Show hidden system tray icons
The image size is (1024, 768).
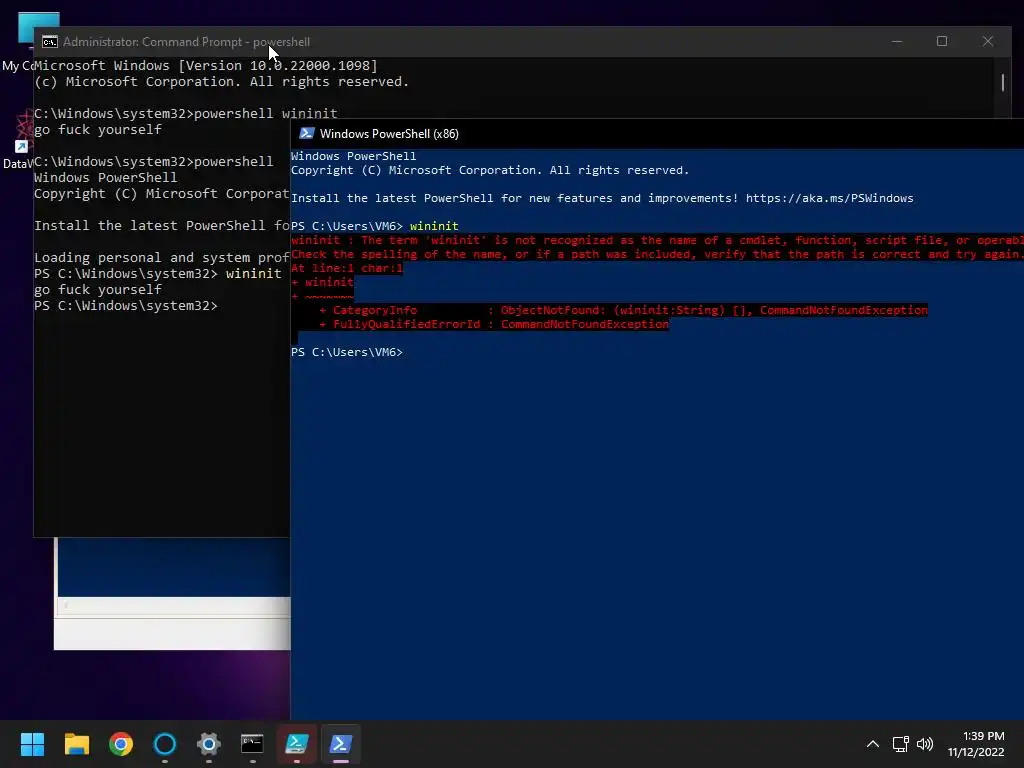click(872, 744)
